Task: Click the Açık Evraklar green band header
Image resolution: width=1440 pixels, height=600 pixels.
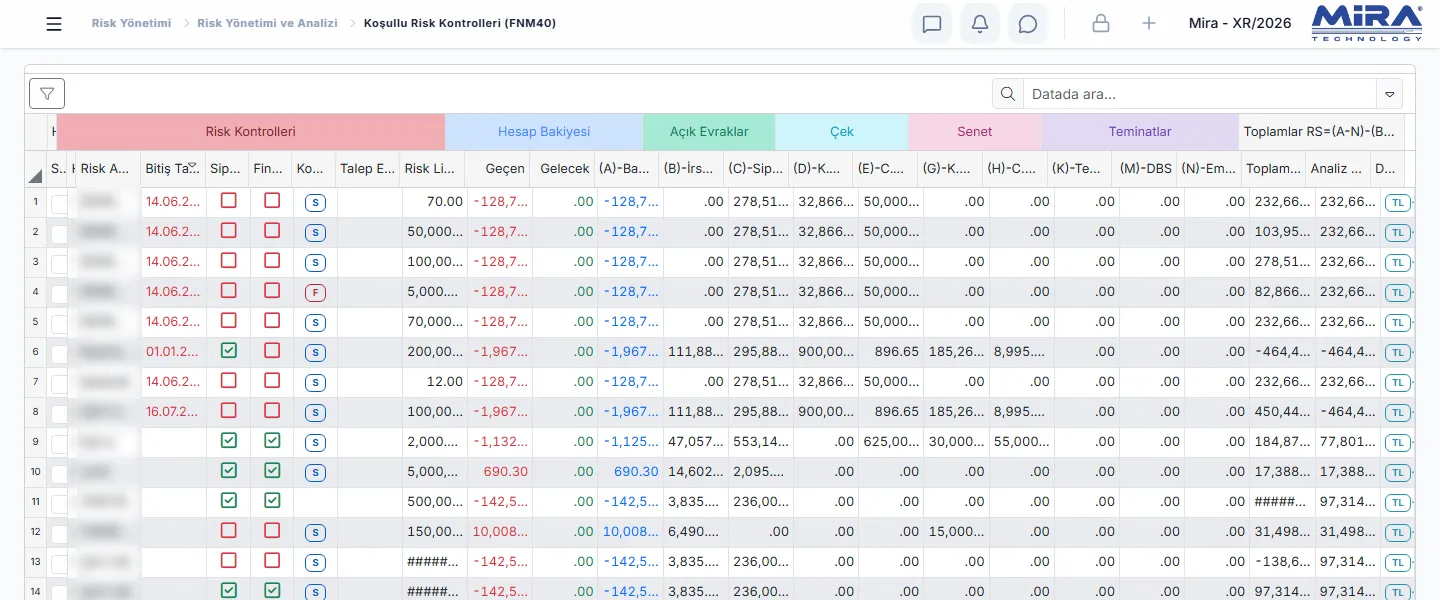Action: tap(709, 131)
